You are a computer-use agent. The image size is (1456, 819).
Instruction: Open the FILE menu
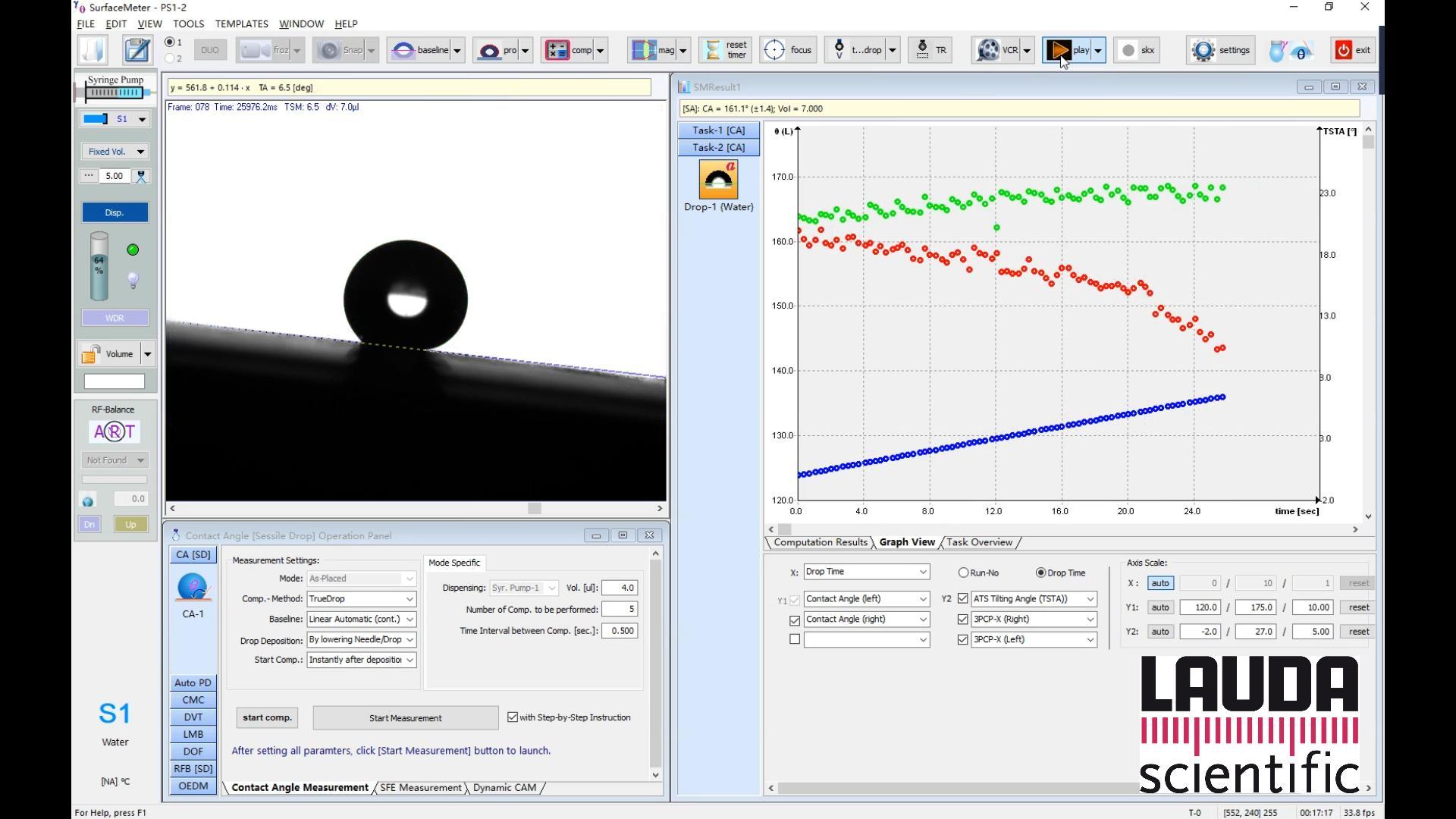coord(86,24)
